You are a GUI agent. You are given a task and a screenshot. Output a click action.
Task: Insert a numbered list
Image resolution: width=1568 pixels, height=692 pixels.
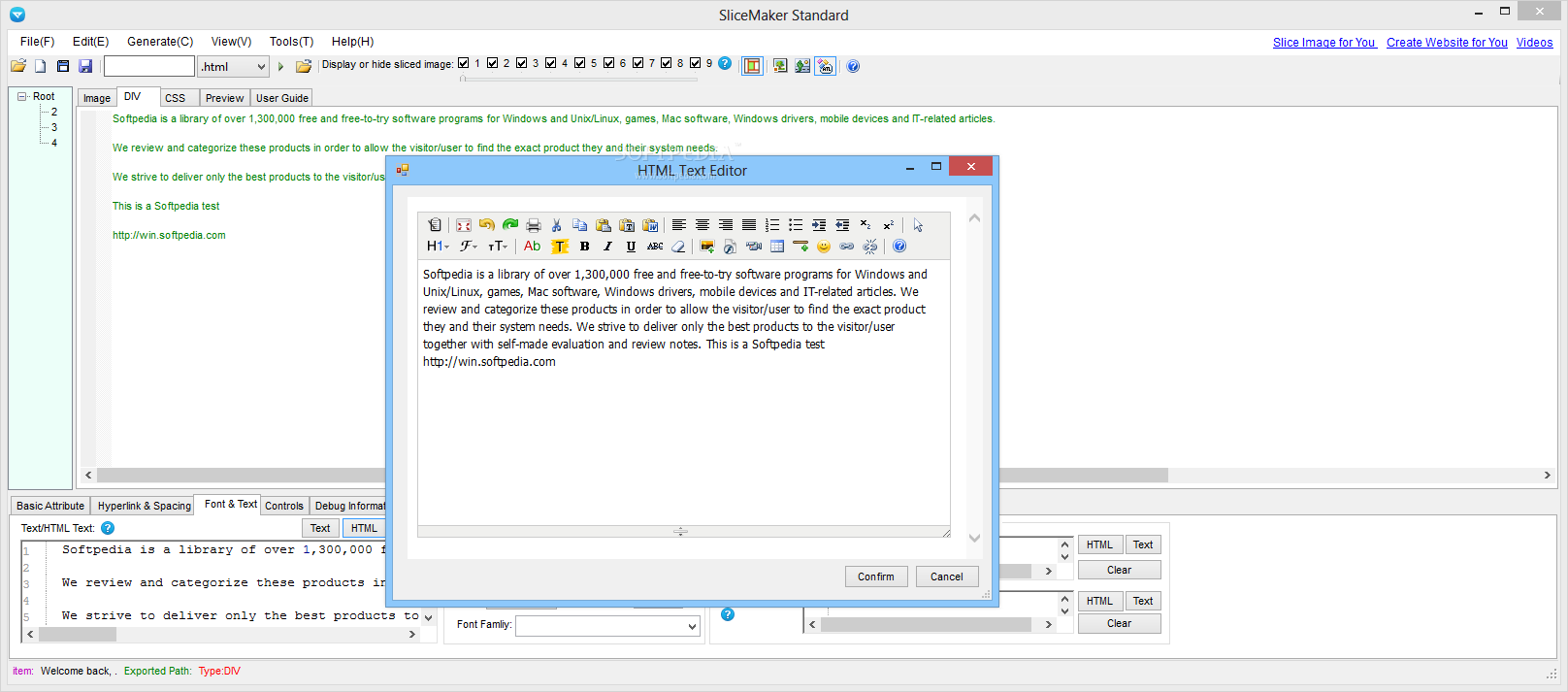(x=772, y=225)
